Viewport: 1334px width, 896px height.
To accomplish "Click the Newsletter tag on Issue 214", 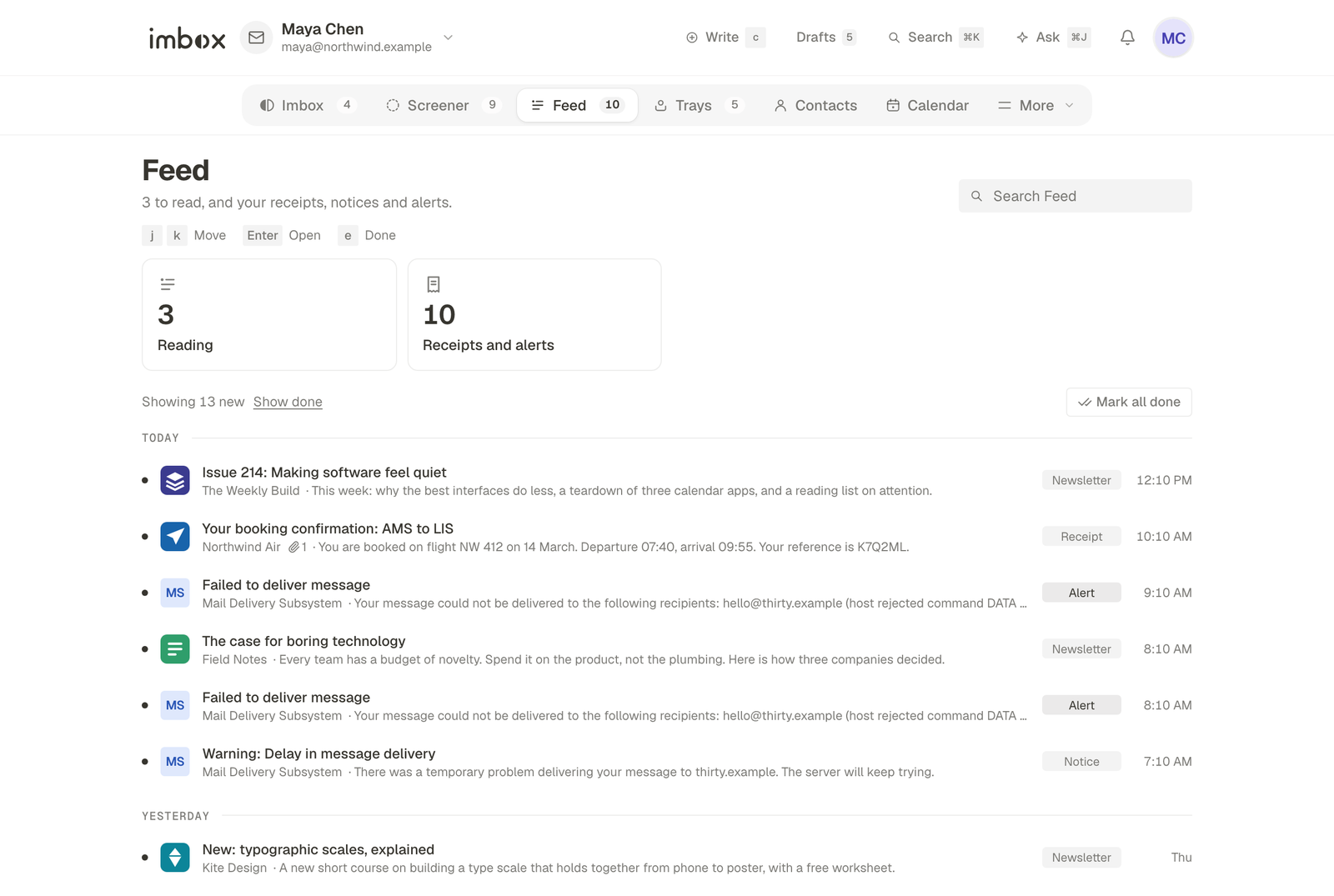I will click(x=1081, y=480).
